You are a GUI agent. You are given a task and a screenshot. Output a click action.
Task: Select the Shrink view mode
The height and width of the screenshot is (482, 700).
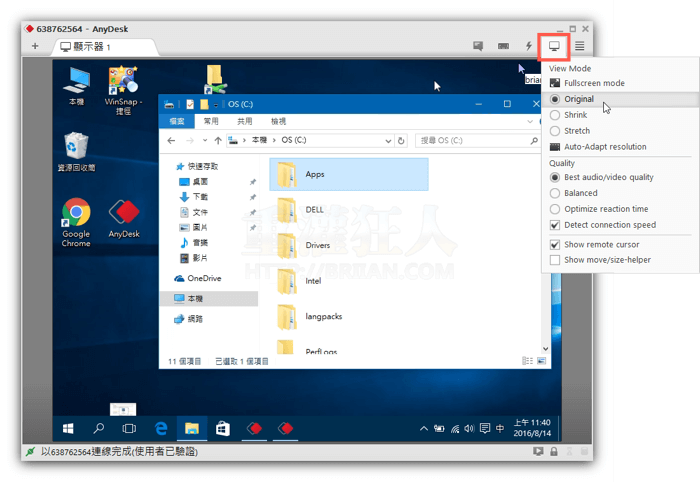(576, 115)
